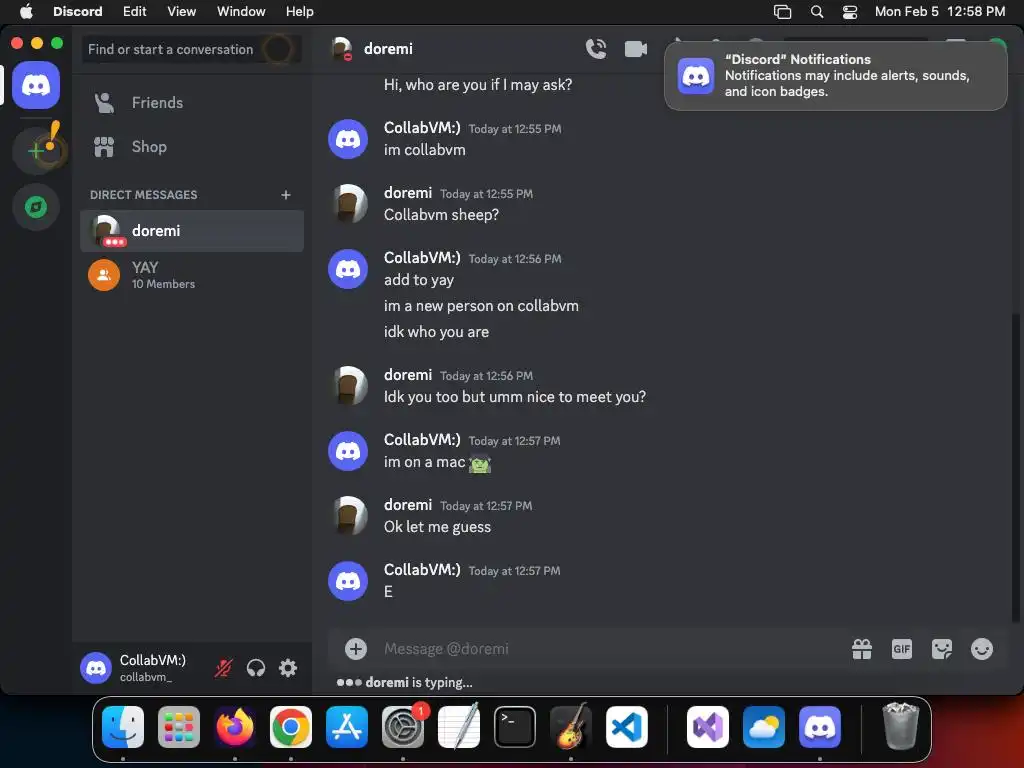1024x768 pixels.
Task: Click username CollabVM:) above message 'E'
Action: pos(422,569)
